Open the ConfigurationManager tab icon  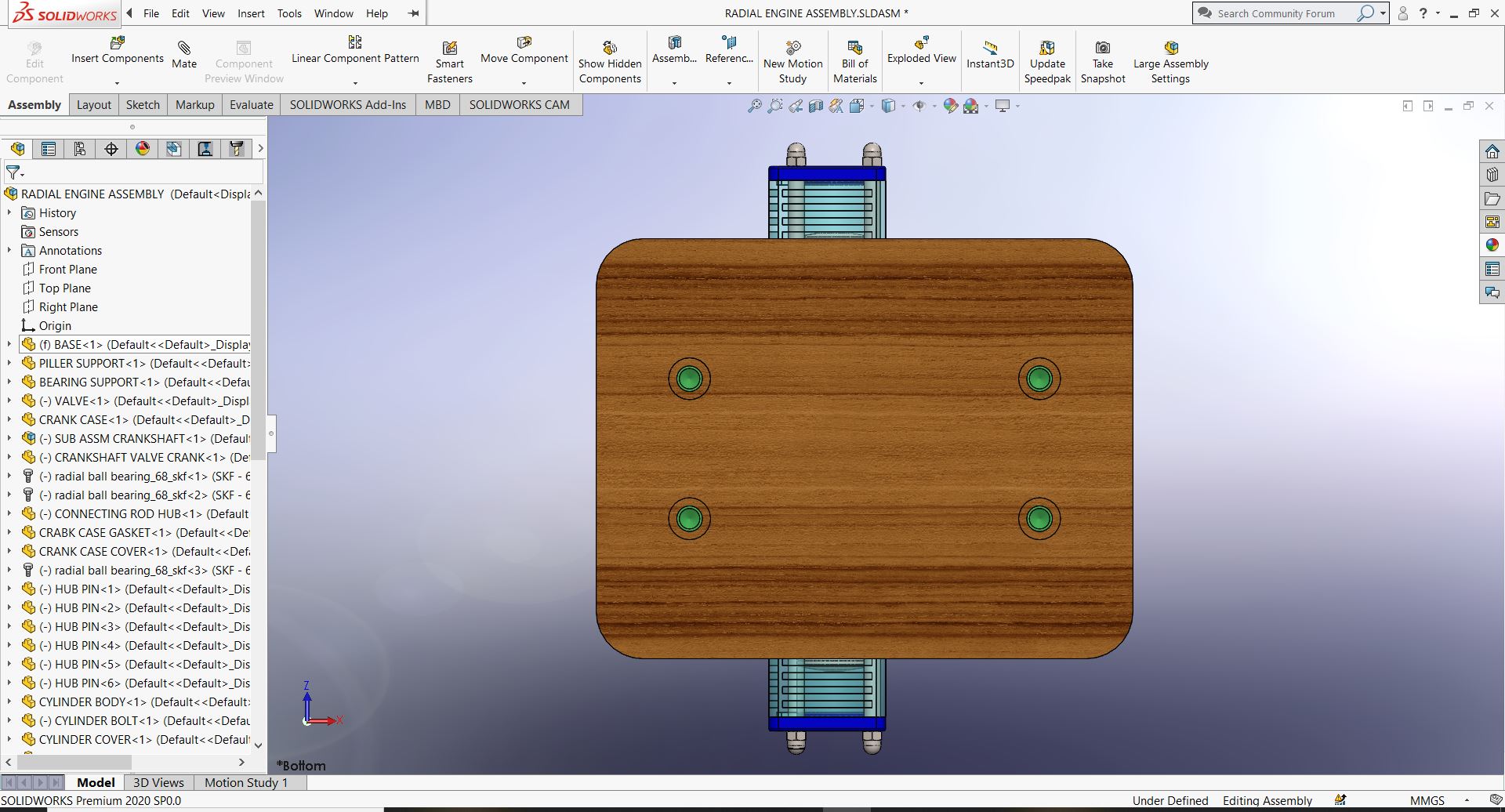tap(80, 149)
